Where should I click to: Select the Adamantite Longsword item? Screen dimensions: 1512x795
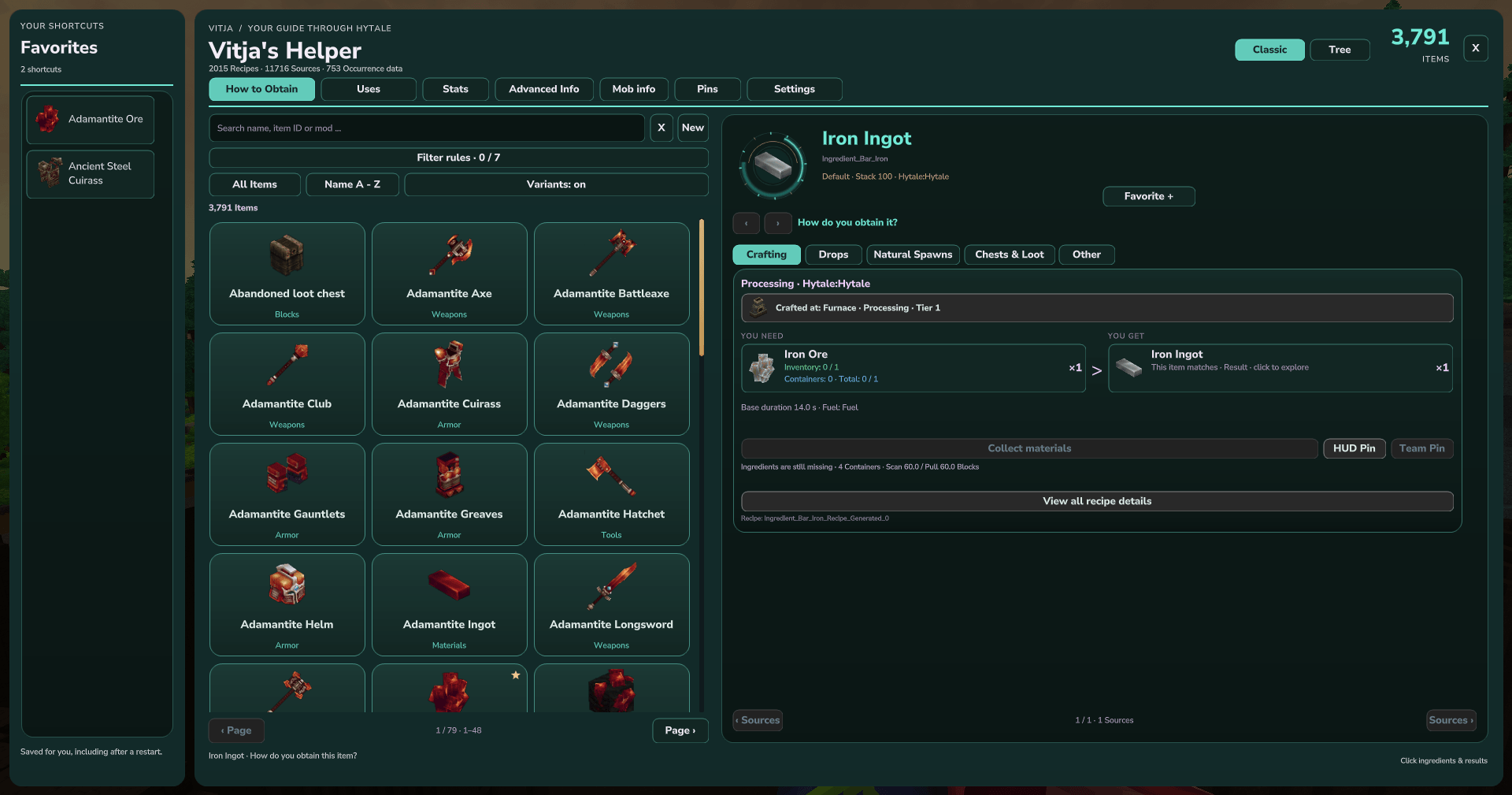pos(611,604)
